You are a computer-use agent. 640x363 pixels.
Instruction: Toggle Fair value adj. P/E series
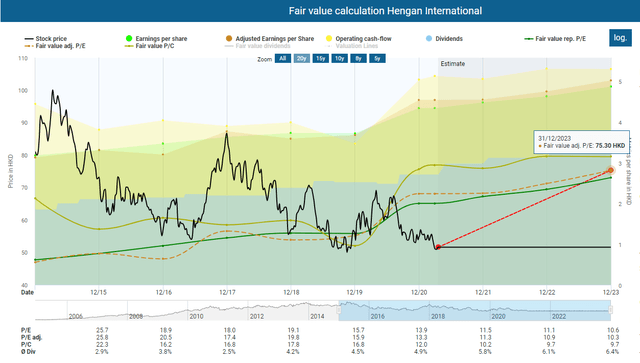tap(55, 46)
